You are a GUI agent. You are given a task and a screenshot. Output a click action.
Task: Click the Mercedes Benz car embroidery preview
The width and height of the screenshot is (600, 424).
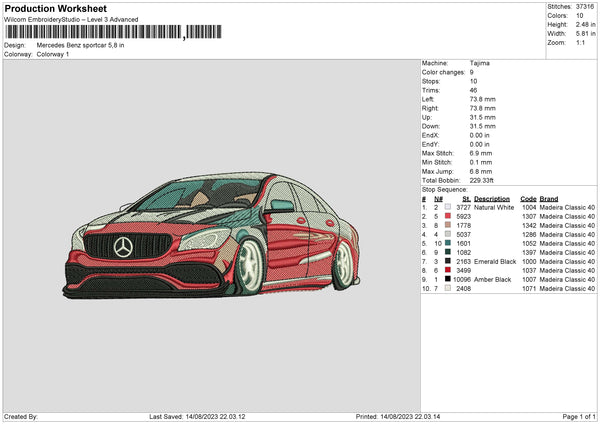click(212, 235)
